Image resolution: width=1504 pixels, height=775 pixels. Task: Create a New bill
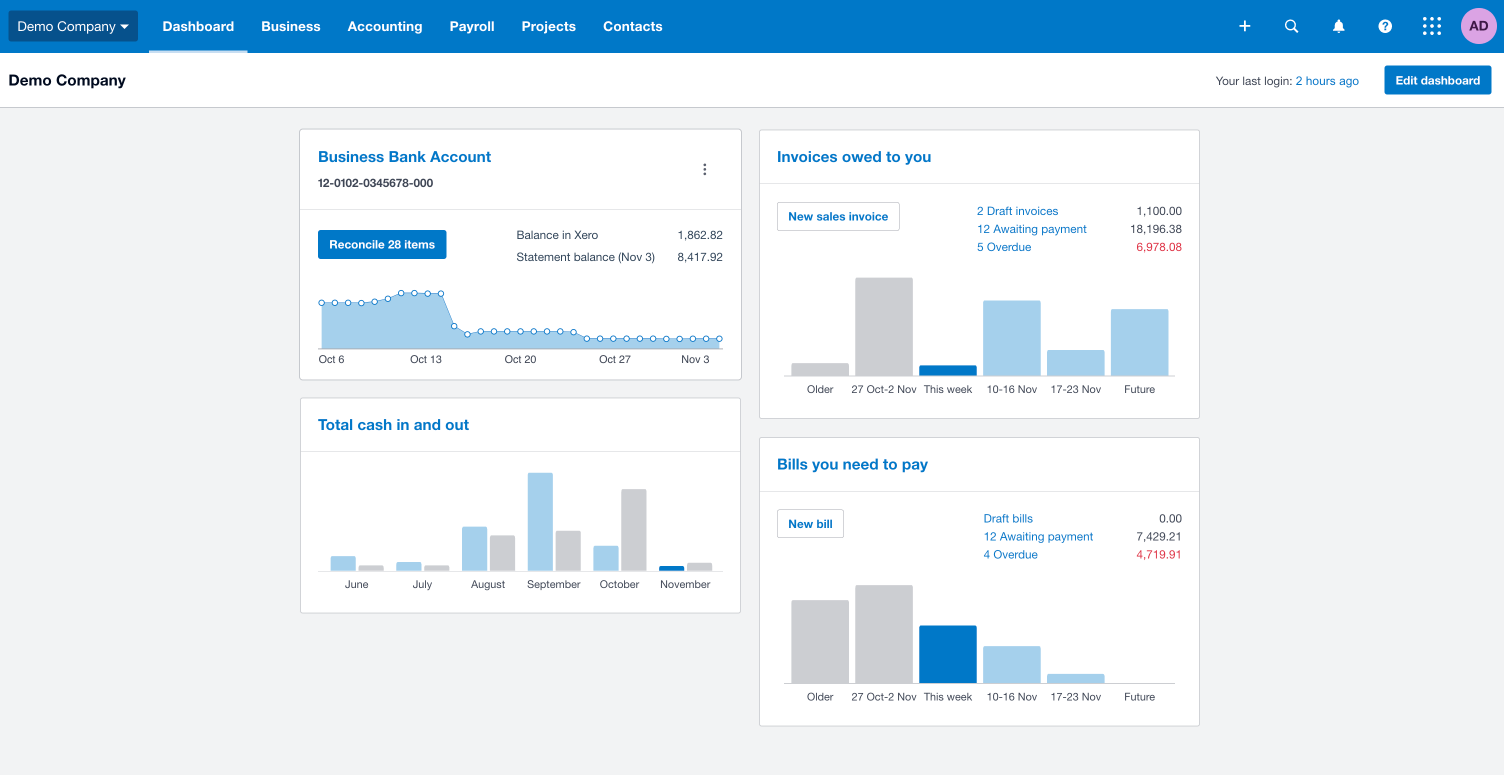click(x=810, y=523)
